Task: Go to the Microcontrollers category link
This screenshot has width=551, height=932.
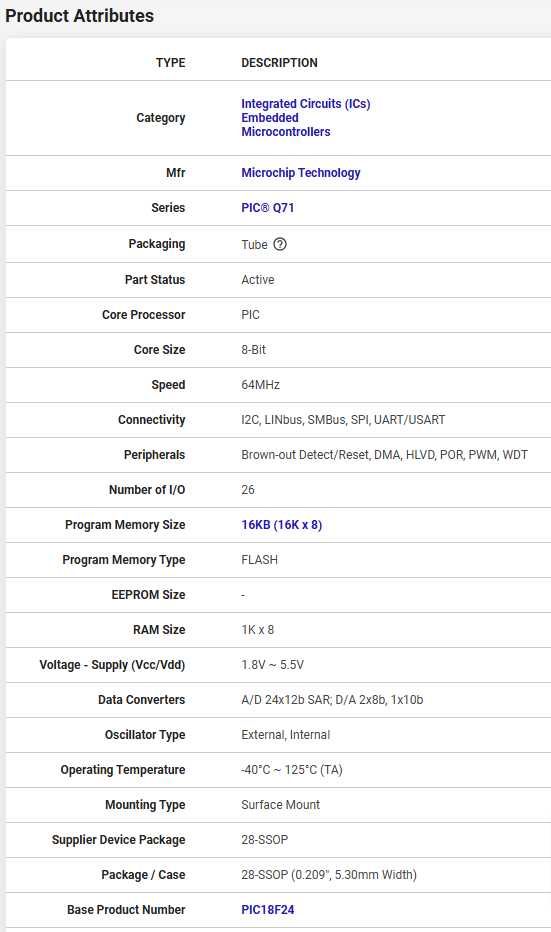Action: [x=286, y=132]
